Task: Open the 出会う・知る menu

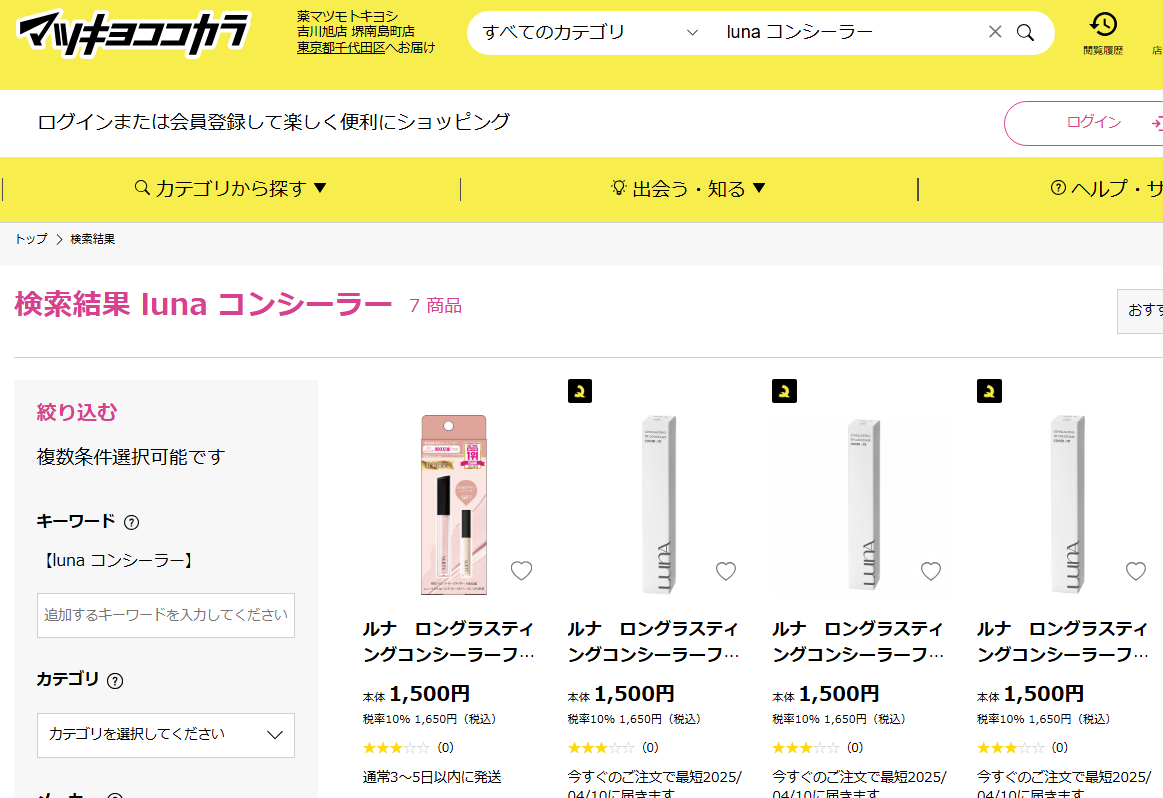Action: coord(688,188)
